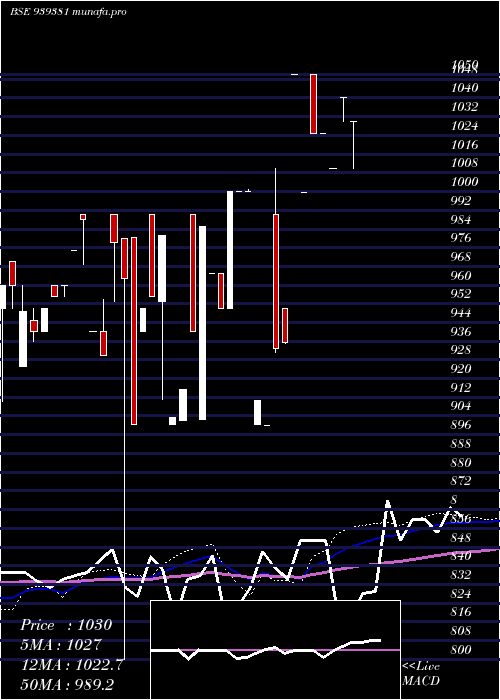Click the 984 price axis label
Image resolution: width=500 pixels, height=700 pixels.
coord(461,220)
